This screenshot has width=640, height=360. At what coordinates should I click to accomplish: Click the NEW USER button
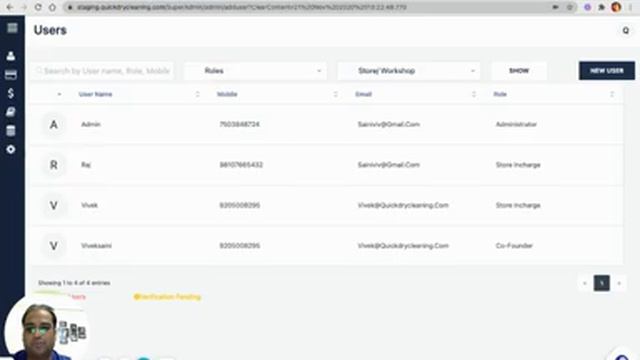coord(607,71)
